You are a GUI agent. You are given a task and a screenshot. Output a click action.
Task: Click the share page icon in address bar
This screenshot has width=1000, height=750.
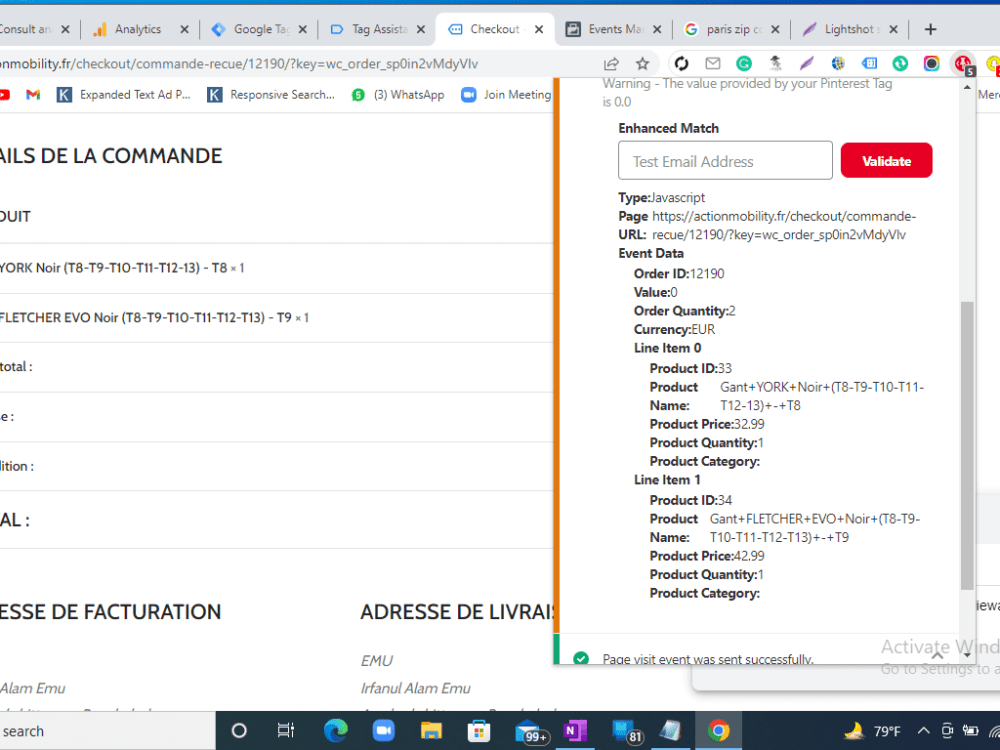coord(611,64)
